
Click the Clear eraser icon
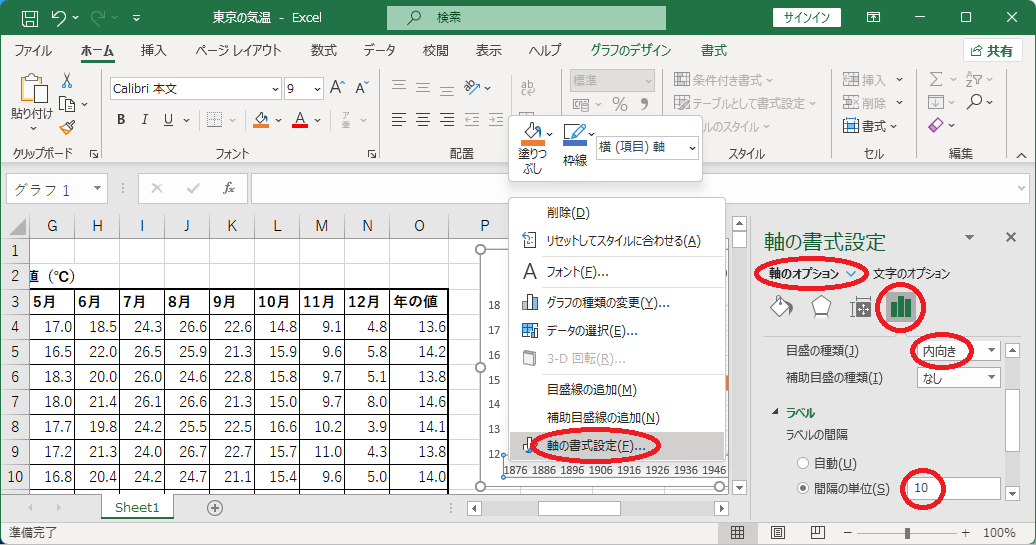pyautogui.click(x=936, y=125)
